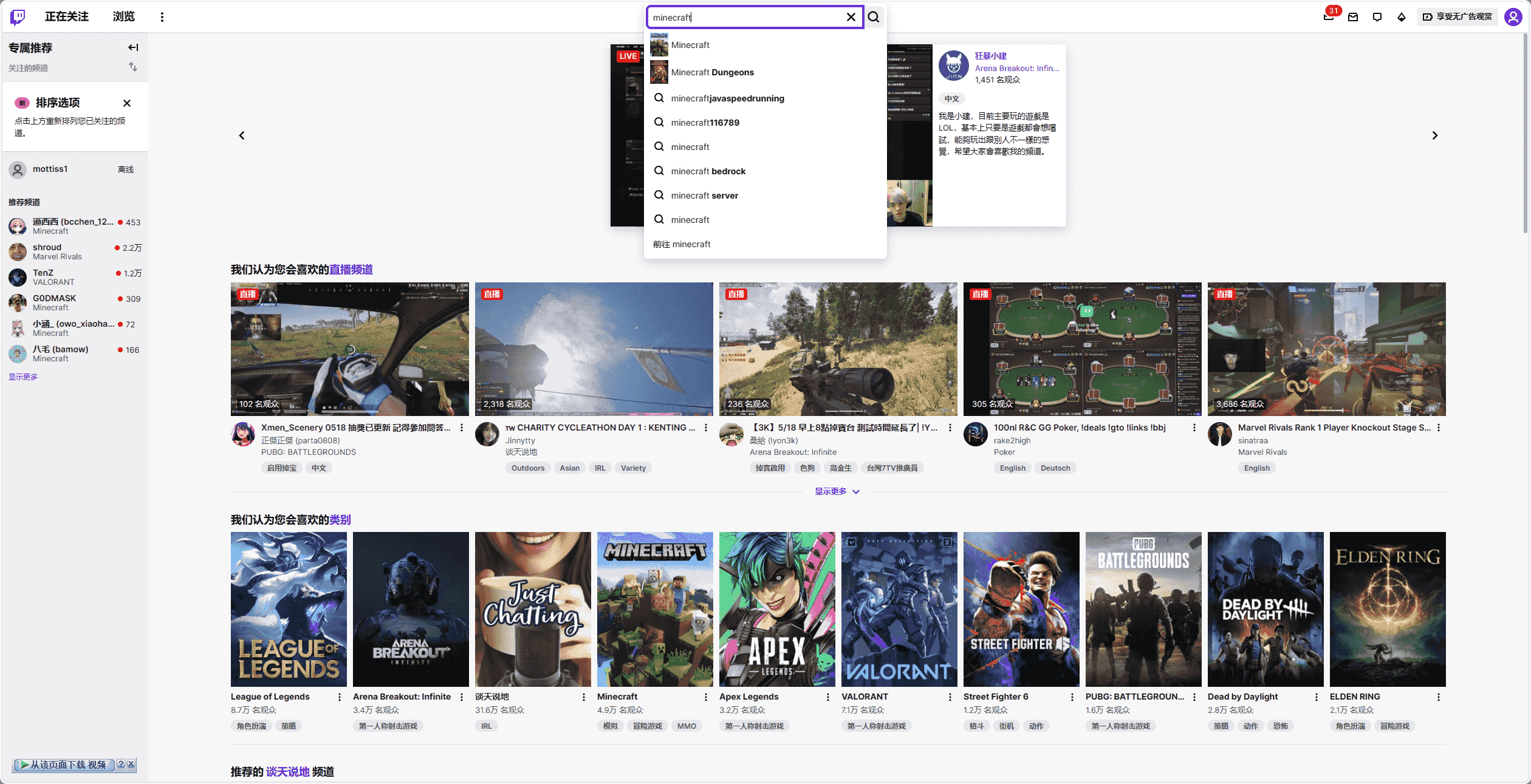The height and width of the screenshot is (784, 1531).
Task: Open the user profile avatar menu
Action: tap(1512, 17)
